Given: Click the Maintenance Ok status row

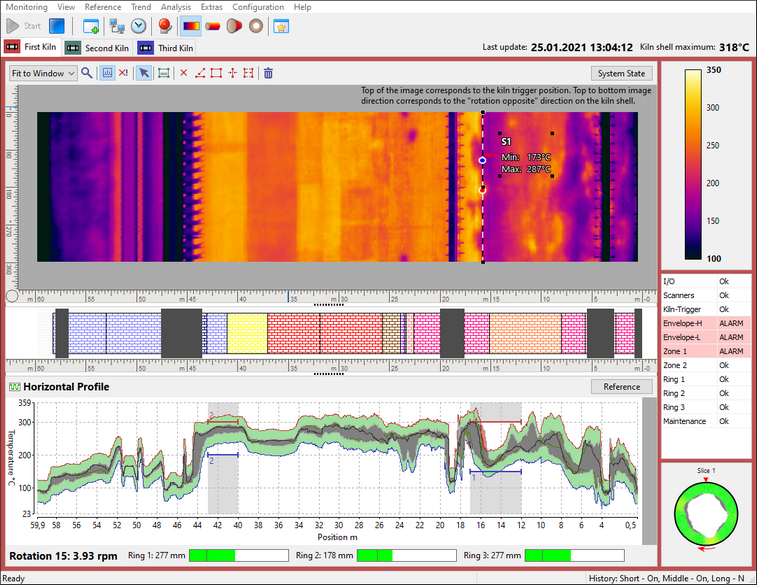Looking at the screenshot, I should (x=705, y=421).
